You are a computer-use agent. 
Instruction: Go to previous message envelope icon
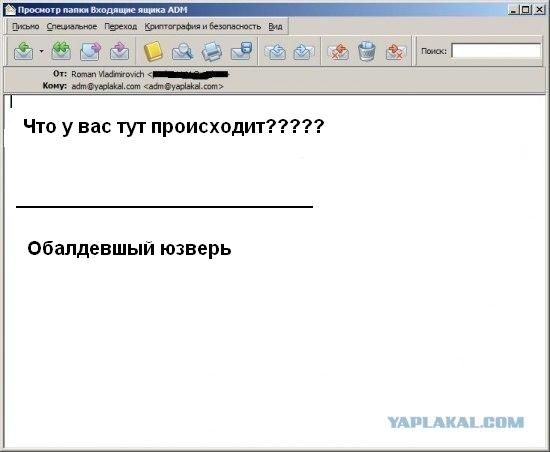click(x=275, y=52)
